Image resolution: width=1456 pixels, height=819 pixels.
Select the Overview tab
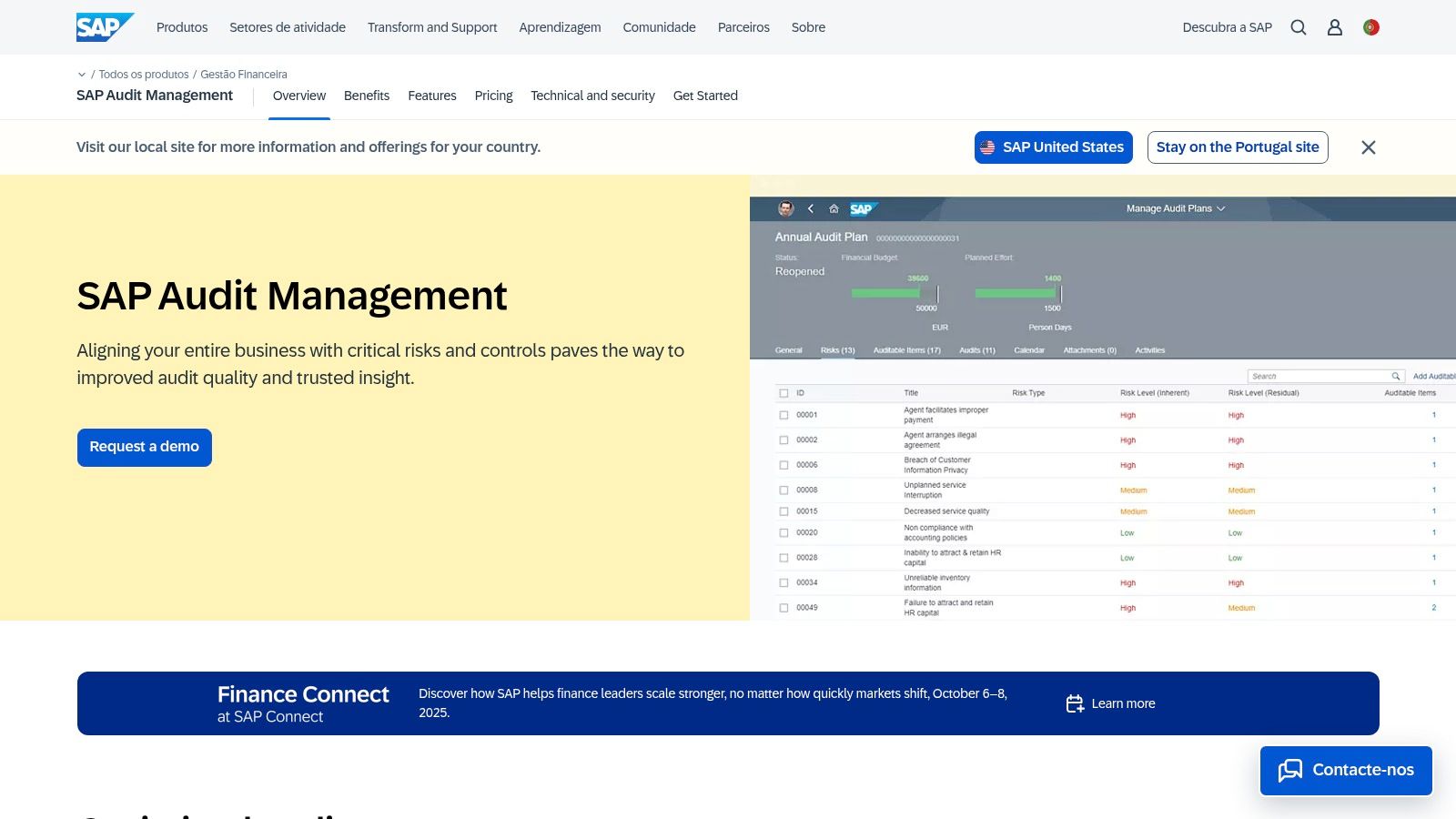pyautogui.click(x=299, y=96)
